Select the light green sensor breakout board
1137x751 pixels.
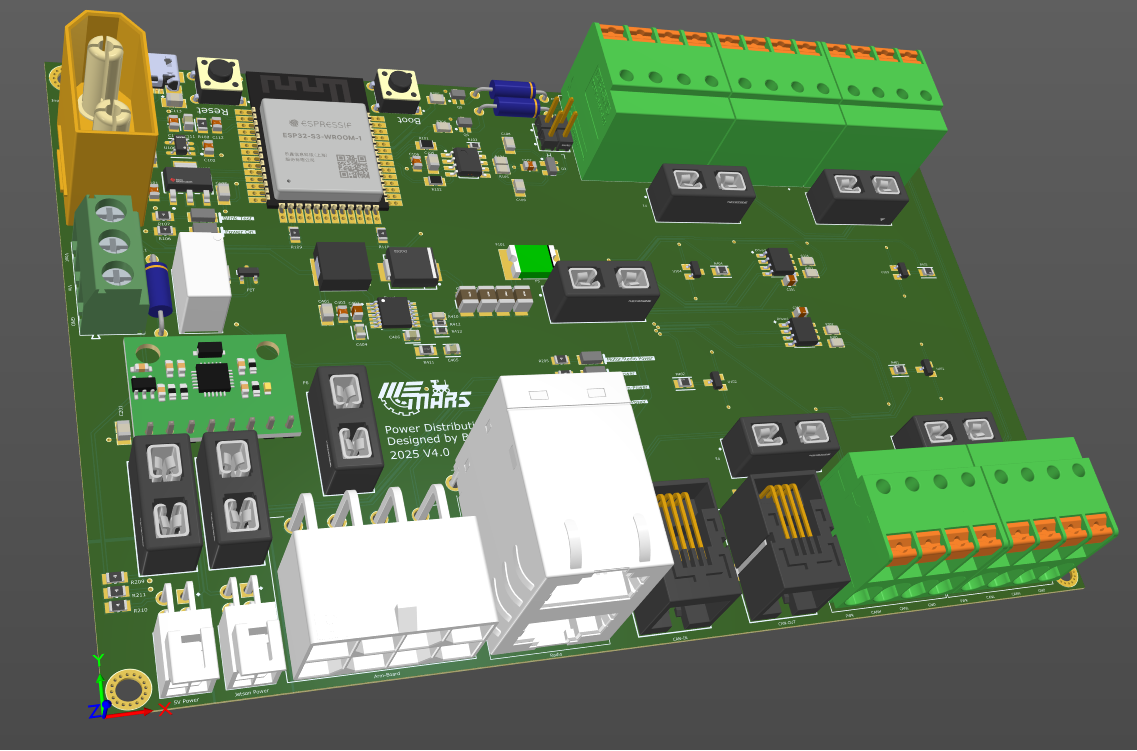212,384
